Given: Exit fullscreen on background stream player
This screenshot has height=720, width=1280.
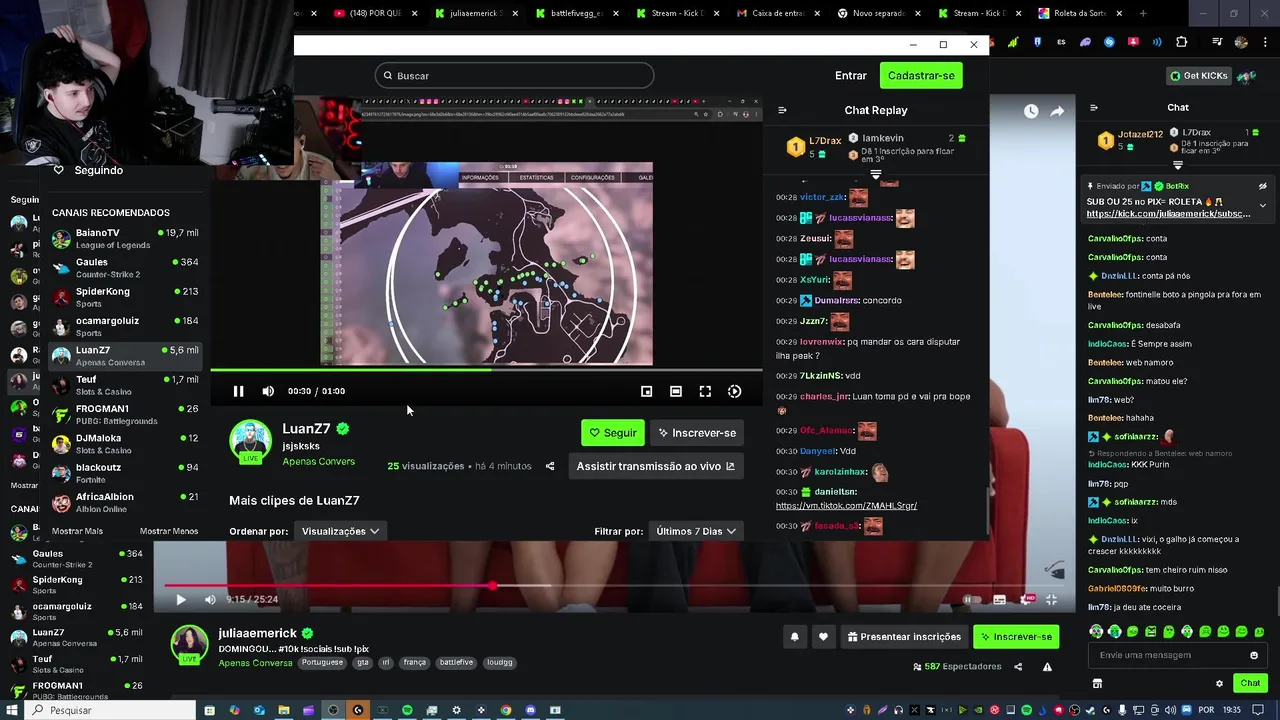Looking at the screenshot, I should (x=1051, y=600).
